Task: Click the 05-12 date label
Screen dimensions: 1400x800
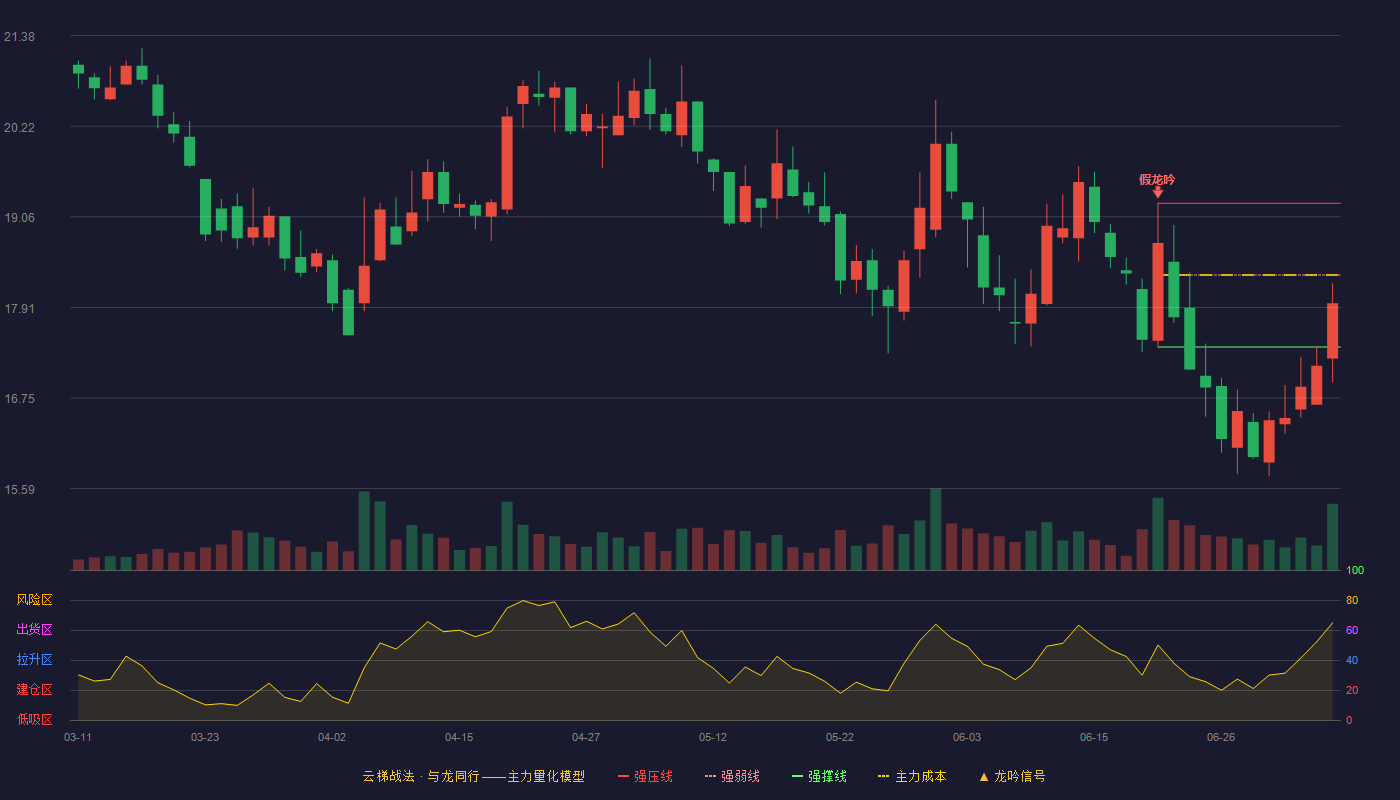Action: [x=713, y=737]
